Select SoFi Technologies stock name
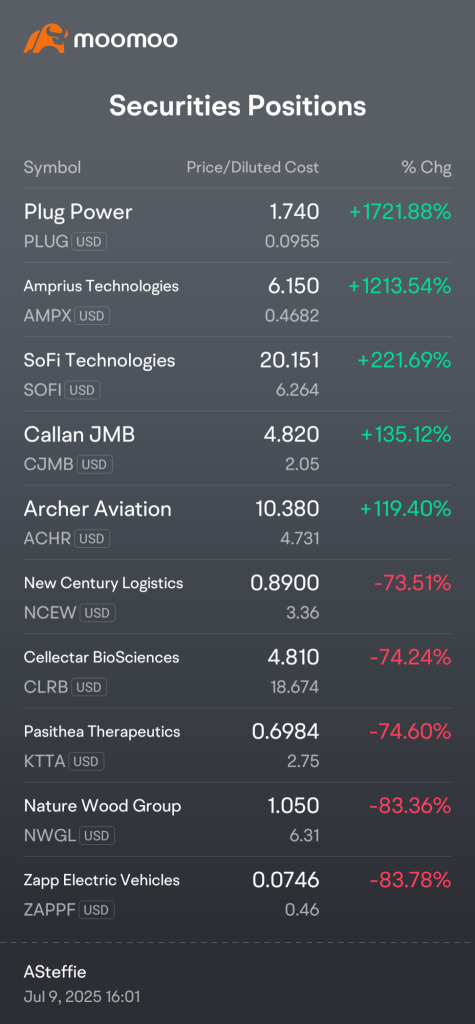 pos(99,360)
